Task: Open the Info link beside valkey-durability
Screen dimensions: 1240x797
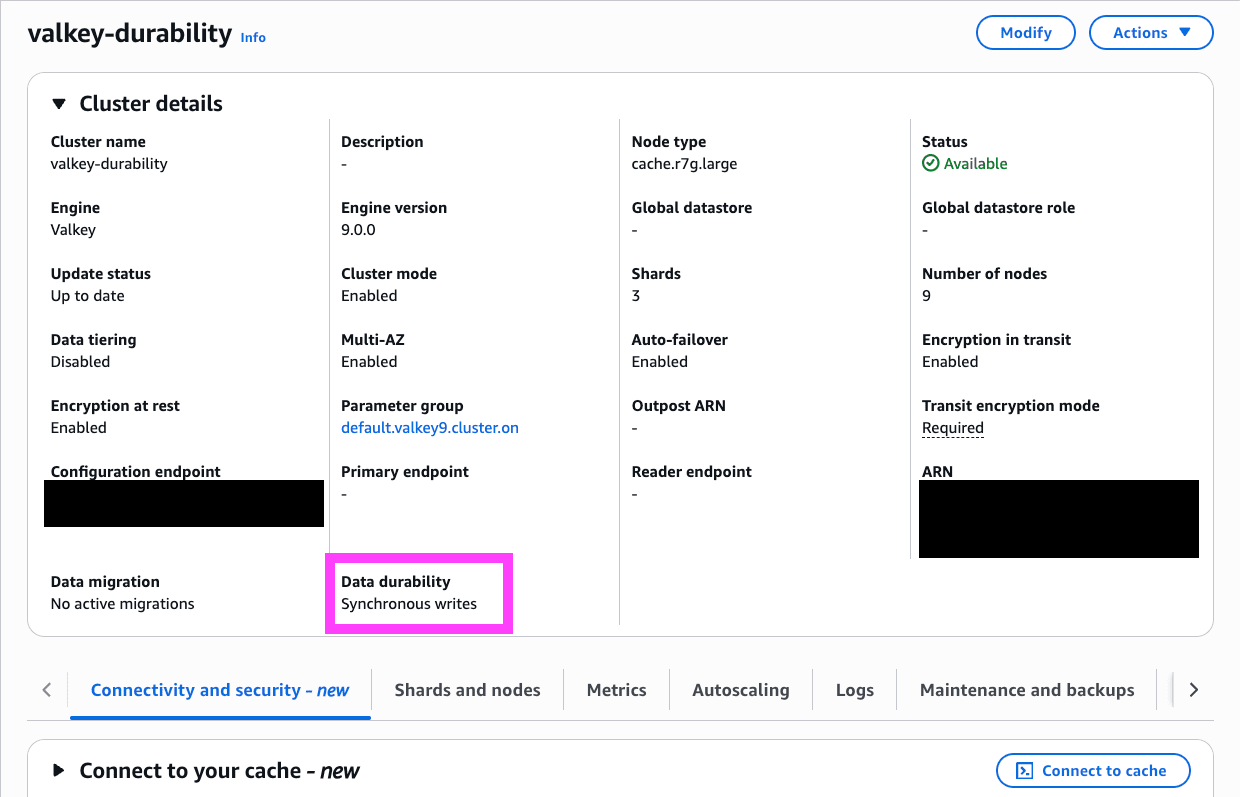Action: coord(253,37)
